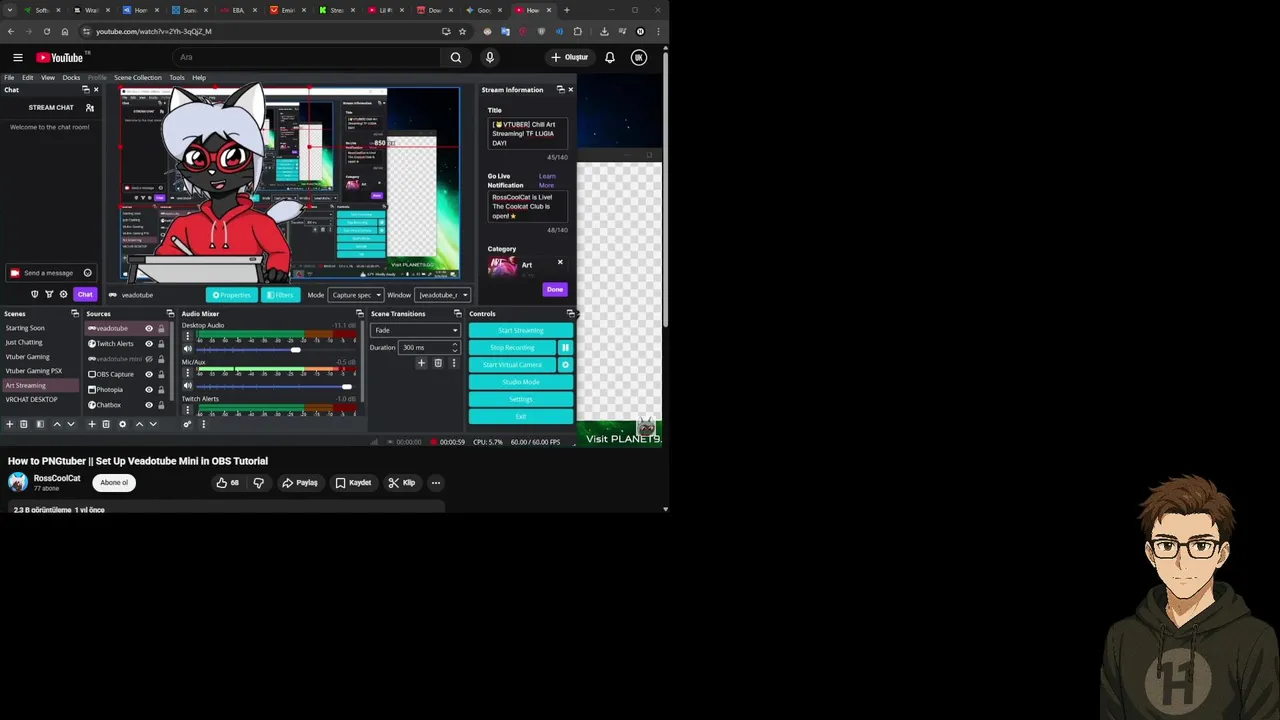The width and height of the screenshot is (1280, 720).
Task: Unlock the veadotube source lock
Action: click(161, 328)
